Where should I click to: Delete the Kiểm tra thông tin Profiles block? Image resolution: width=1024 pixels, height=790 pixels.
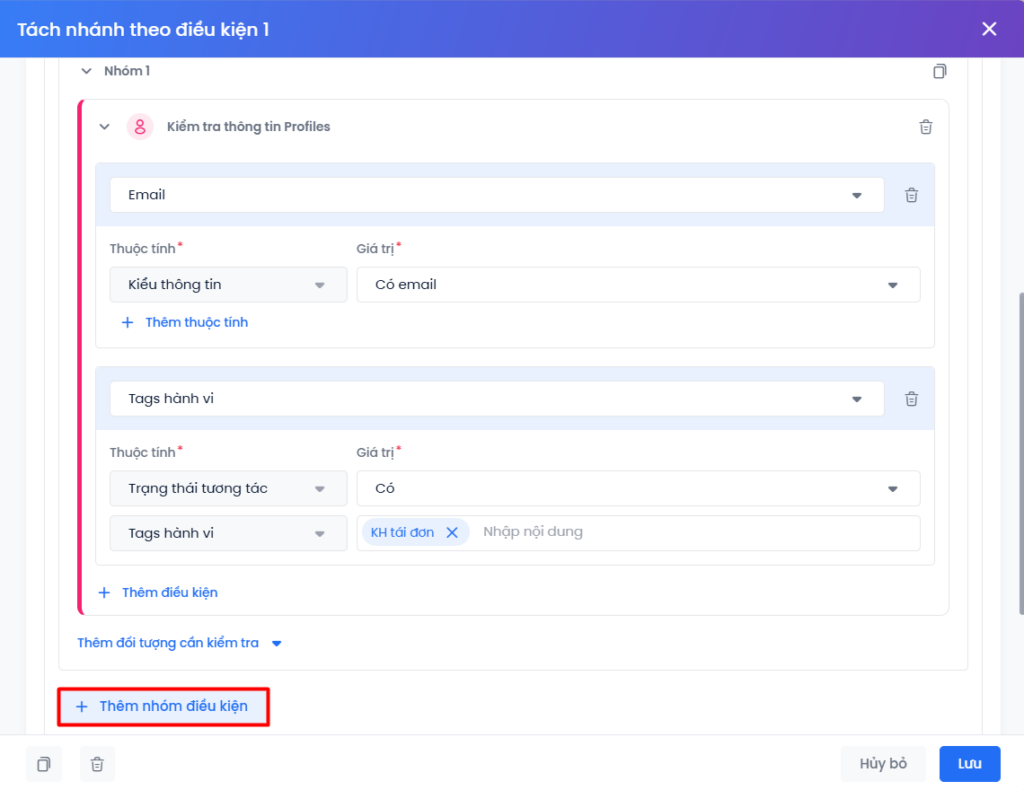point(925,127)
